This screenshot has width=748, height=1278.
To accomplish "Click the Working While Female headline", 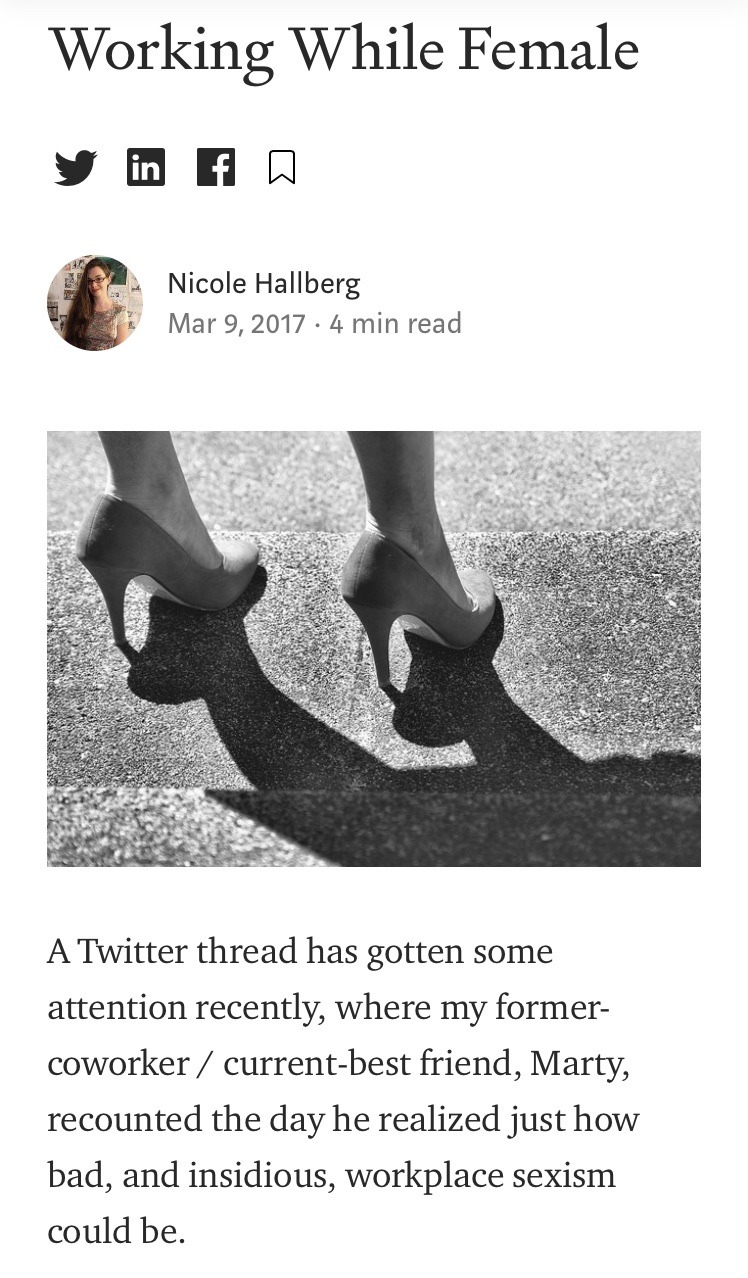I will point(343,50).
